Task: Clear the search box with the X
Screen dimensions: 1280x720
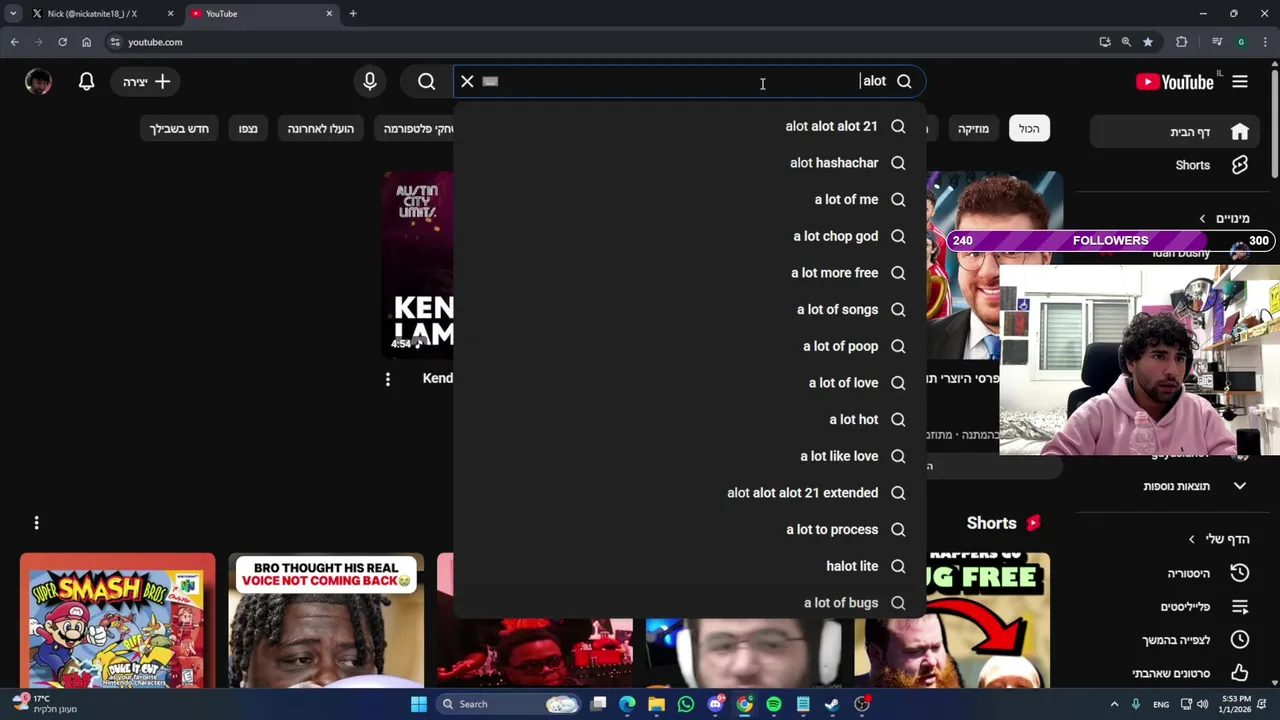Action: pos(467,82)
